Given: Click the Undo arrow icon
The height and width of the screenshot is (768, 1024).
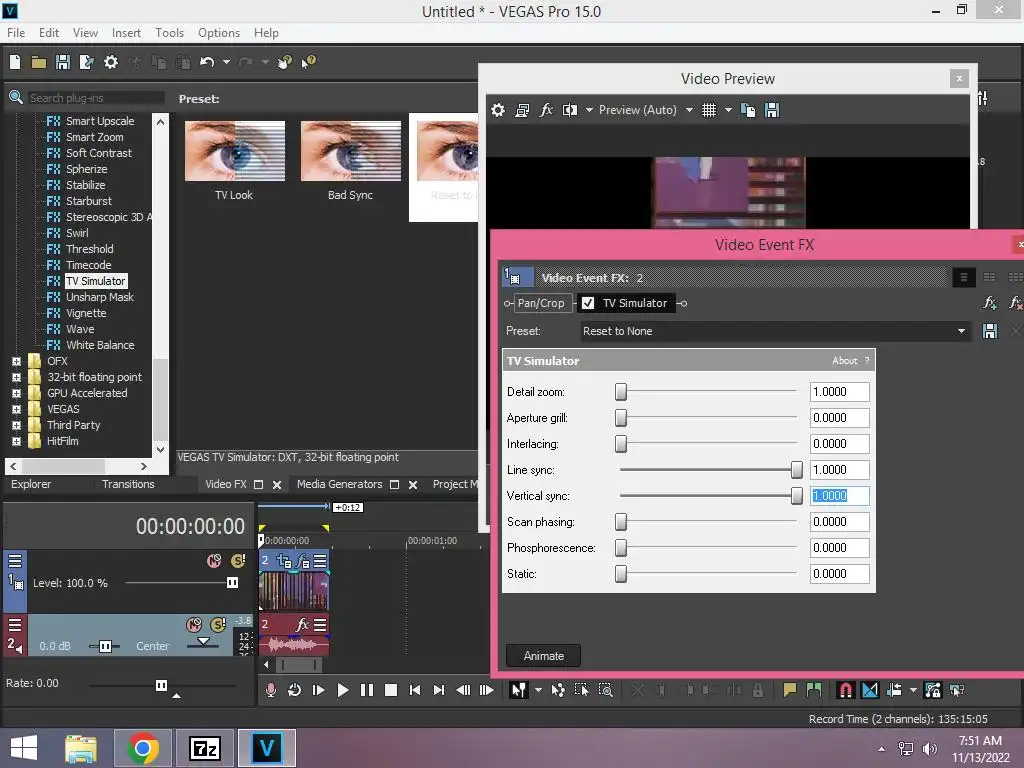Looking at the screenshot, I should pos(207,62).
